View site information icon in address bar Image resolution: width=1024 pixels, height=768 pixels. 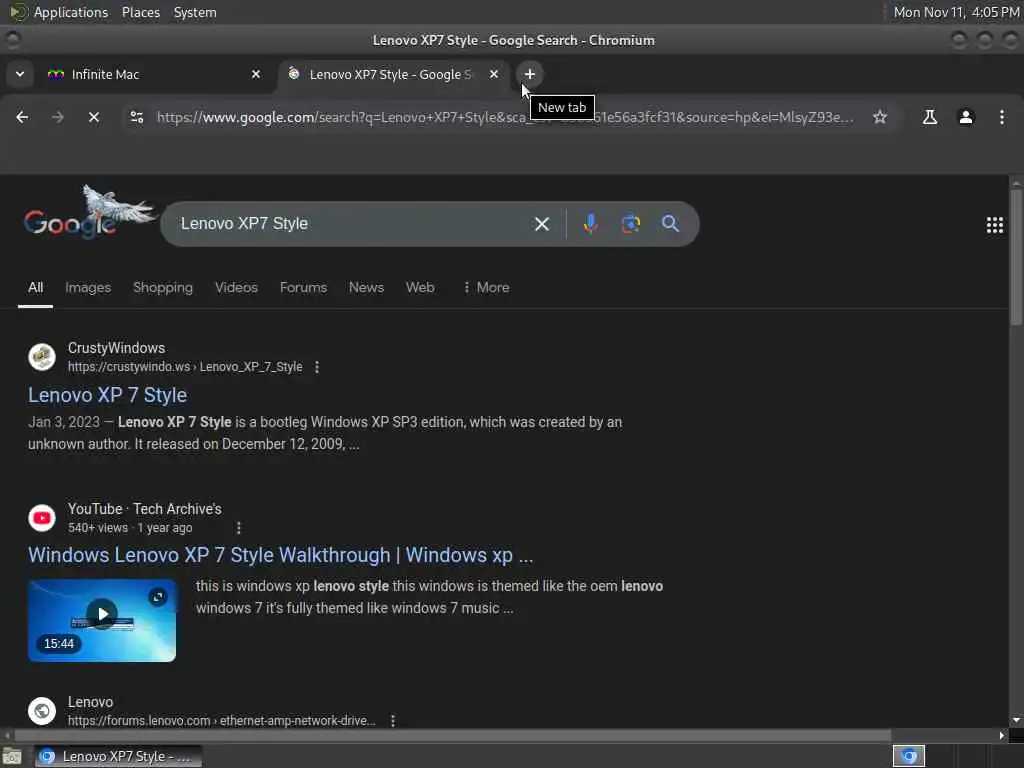coord(137,117)
